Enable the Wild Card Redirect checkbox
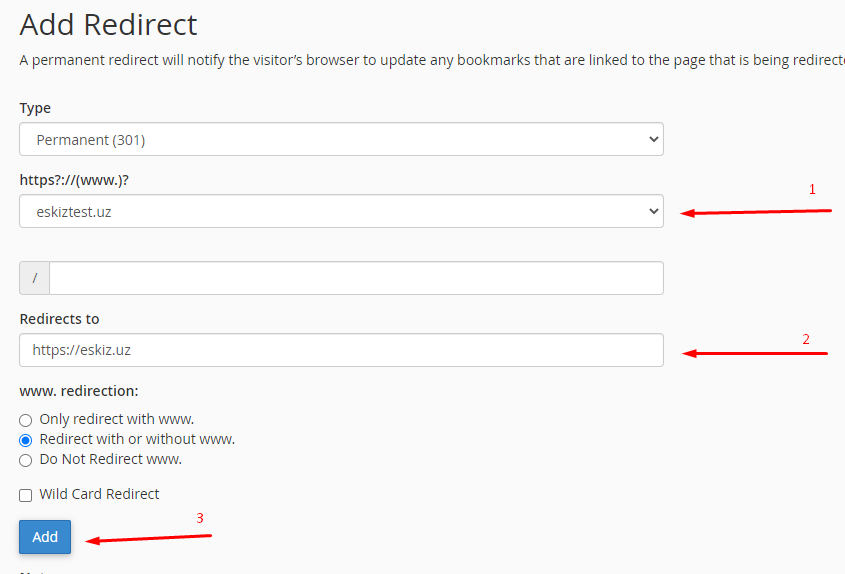The image size is (845, 574). tap(26, 495)
